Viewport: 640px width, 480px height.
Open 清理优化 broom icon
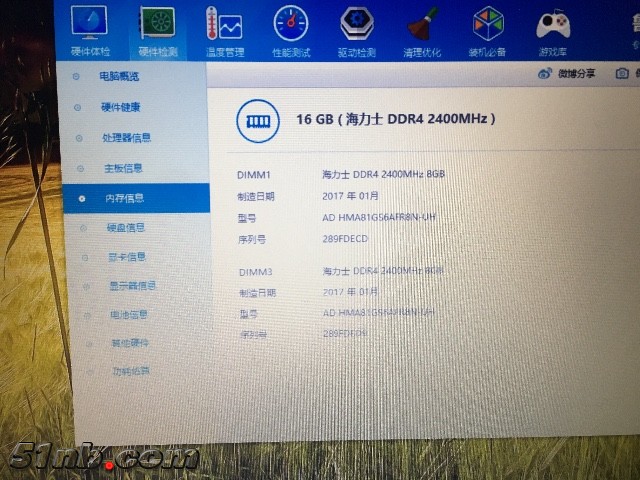point(422,24)
